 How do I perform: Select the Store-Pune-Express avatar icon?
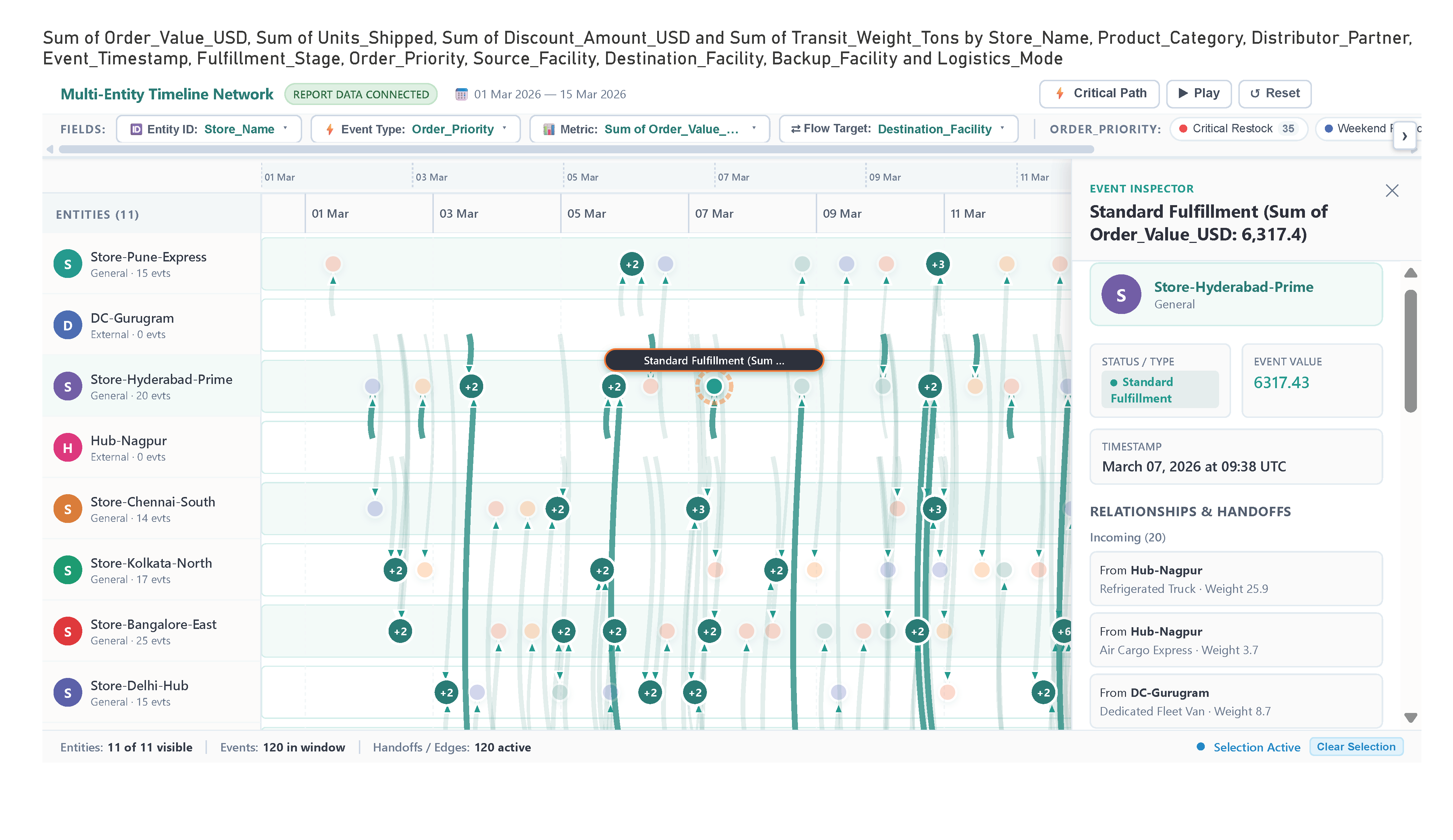(68, 264)
